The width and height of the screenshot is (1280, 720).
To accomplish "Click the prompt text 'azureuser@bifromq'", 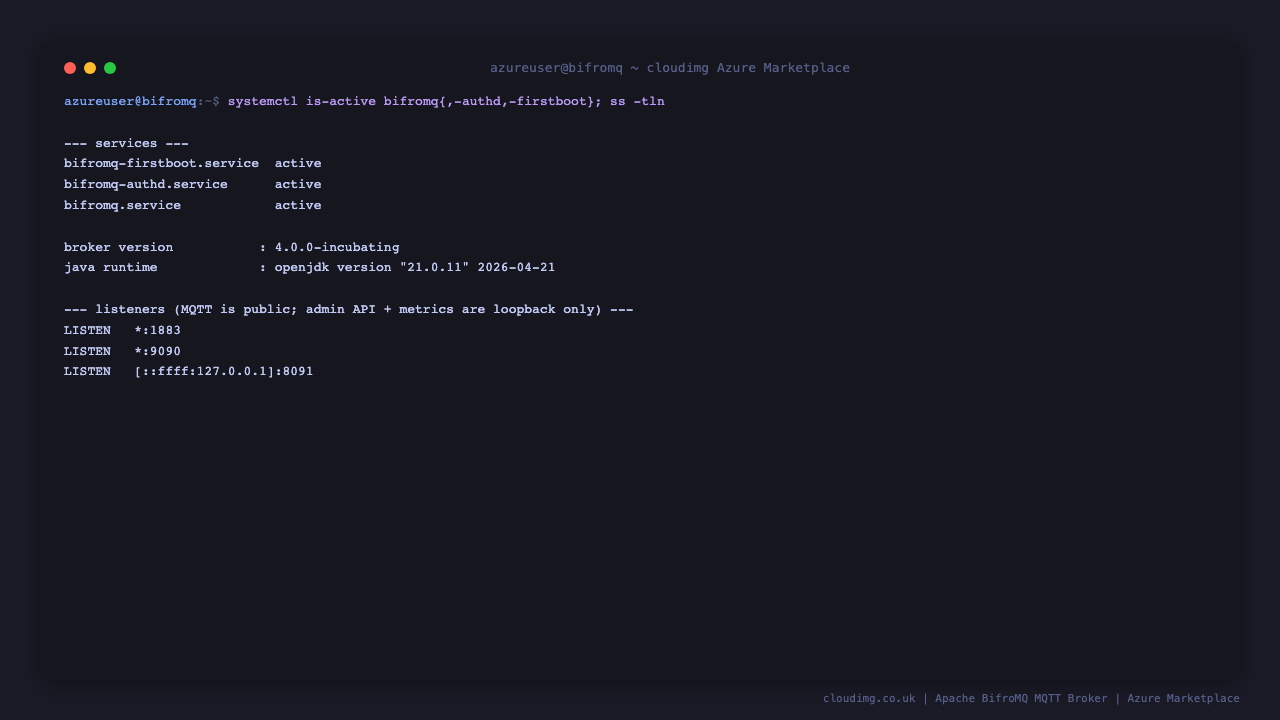I will tap(130, 101).
